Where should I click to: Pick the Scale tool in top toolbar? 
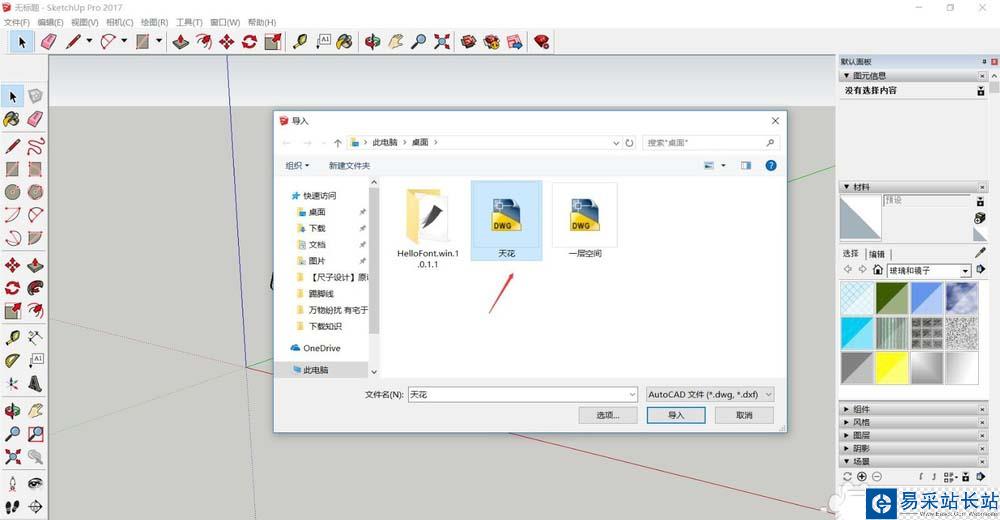pos(273,42)
